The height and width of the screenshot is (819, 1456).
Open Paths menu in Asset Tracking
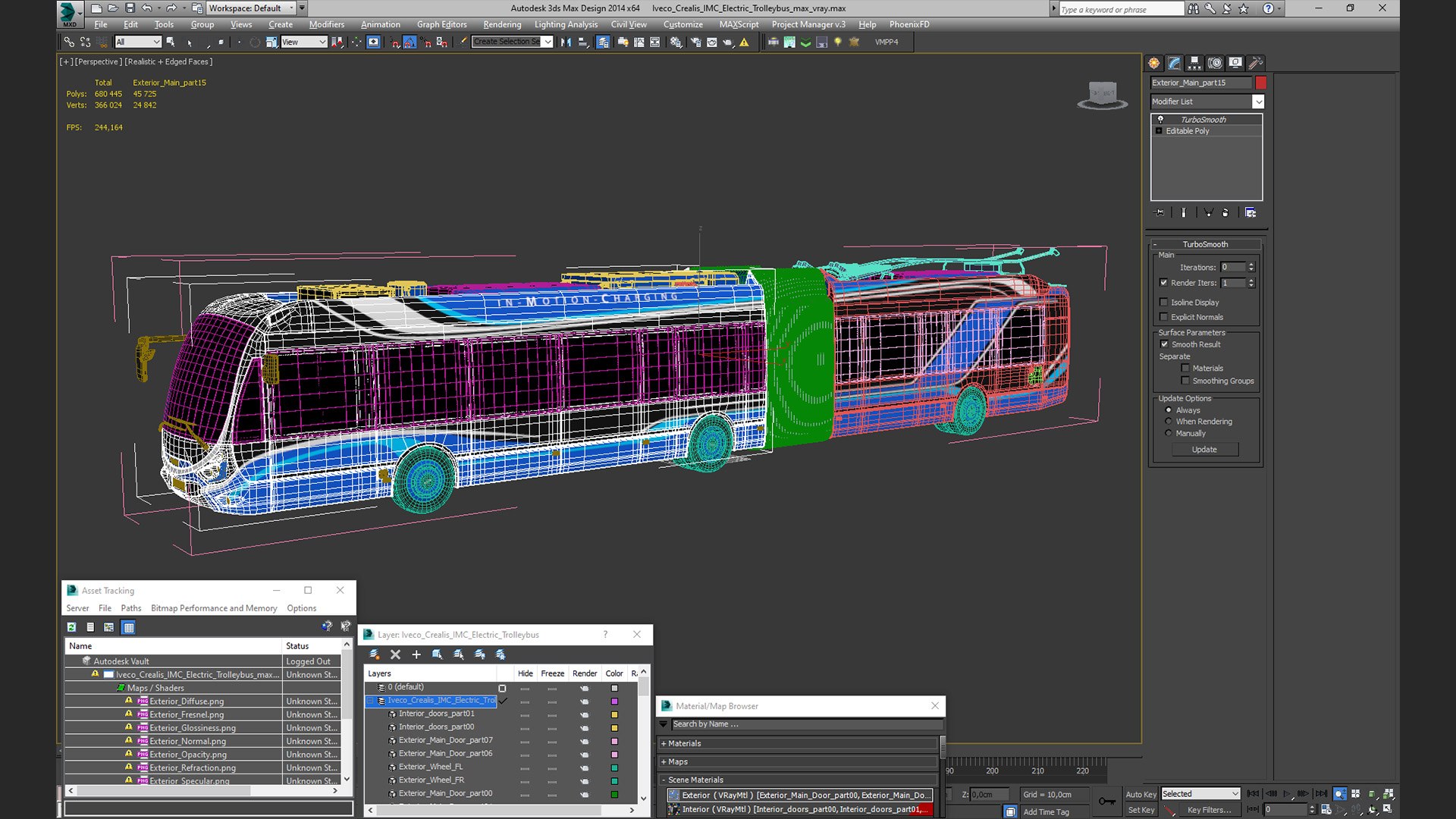(x=130, y=608)
